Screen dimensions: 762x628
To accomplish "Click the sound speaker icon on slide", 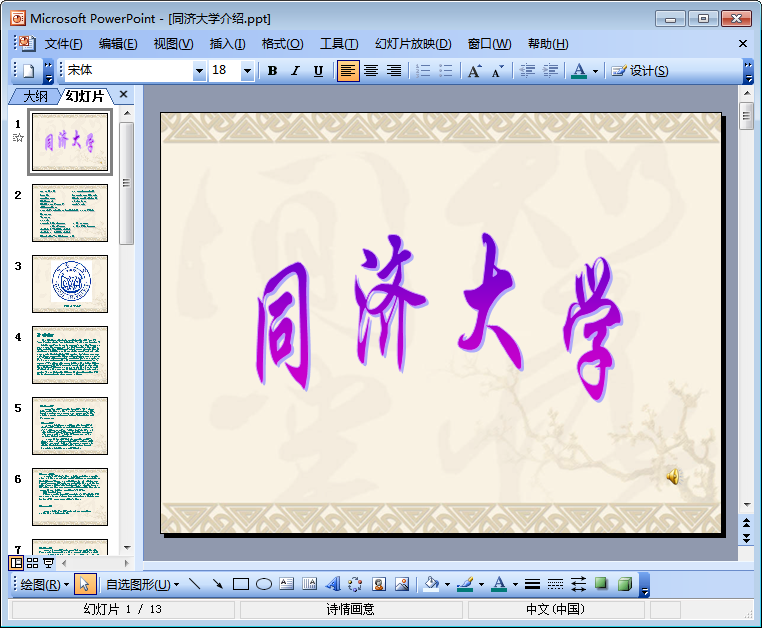I will point(673,477).
